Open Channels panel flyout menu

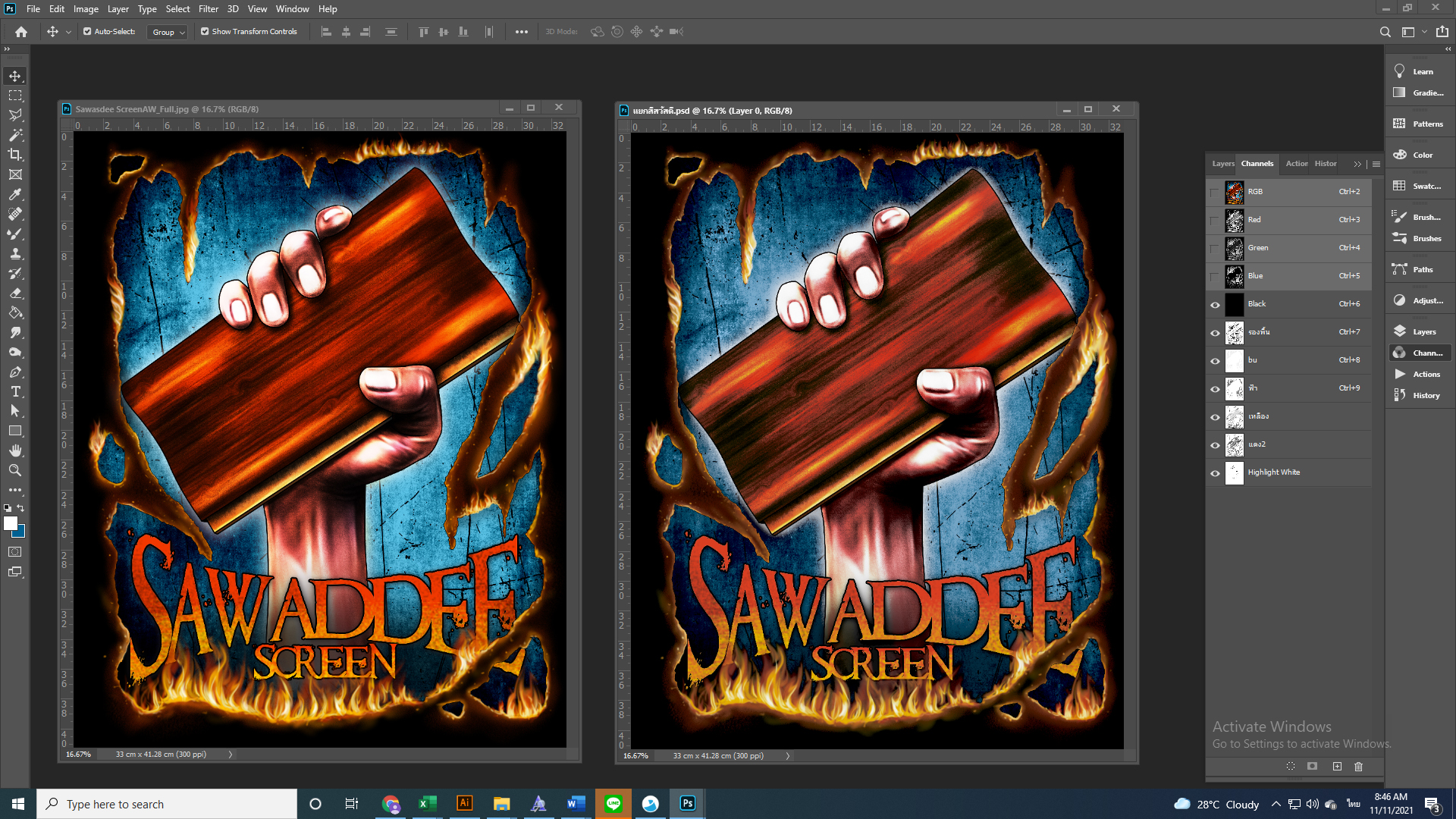(1376, 164)
